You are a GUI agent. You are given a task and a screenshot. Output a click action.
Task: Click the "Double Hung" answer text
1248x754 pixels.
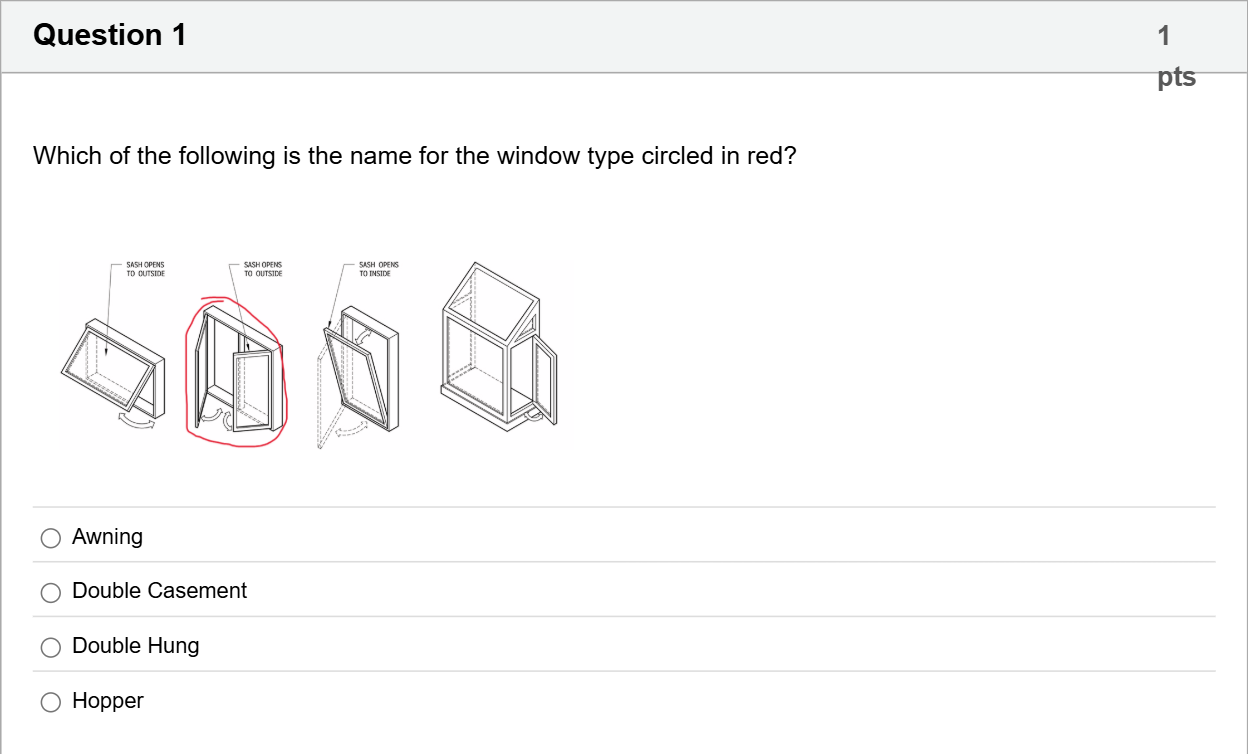136,646
